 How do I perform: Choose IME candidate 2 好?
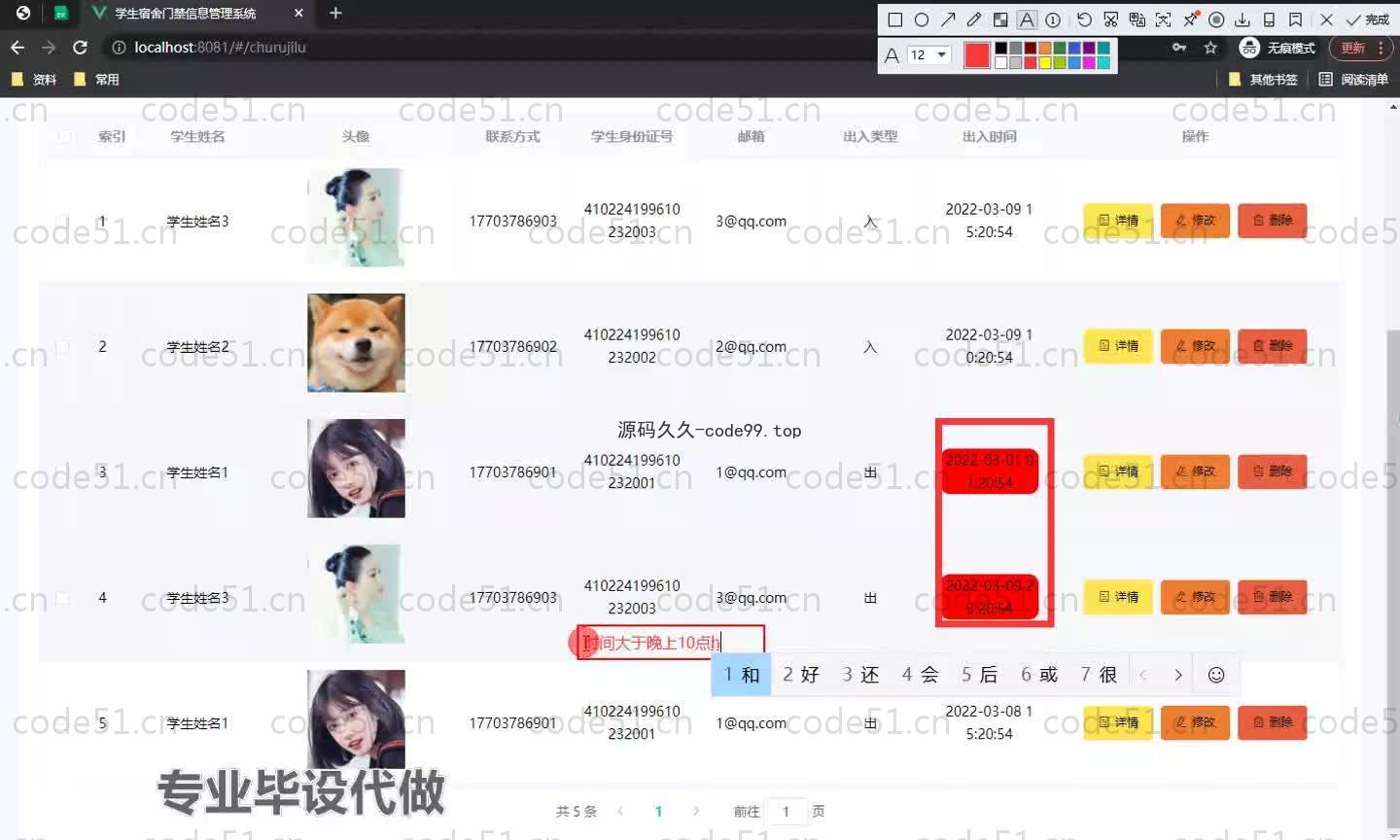tap(801, 675)
